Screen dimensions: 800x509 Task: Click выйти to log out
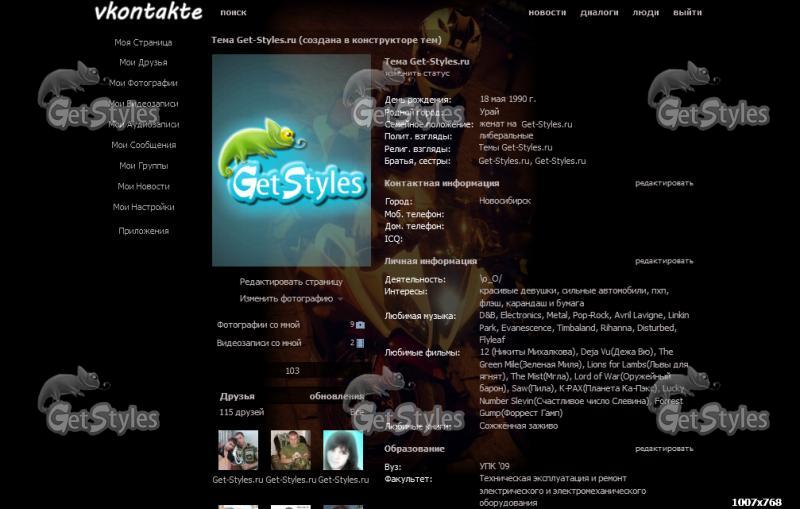(687, 12)
